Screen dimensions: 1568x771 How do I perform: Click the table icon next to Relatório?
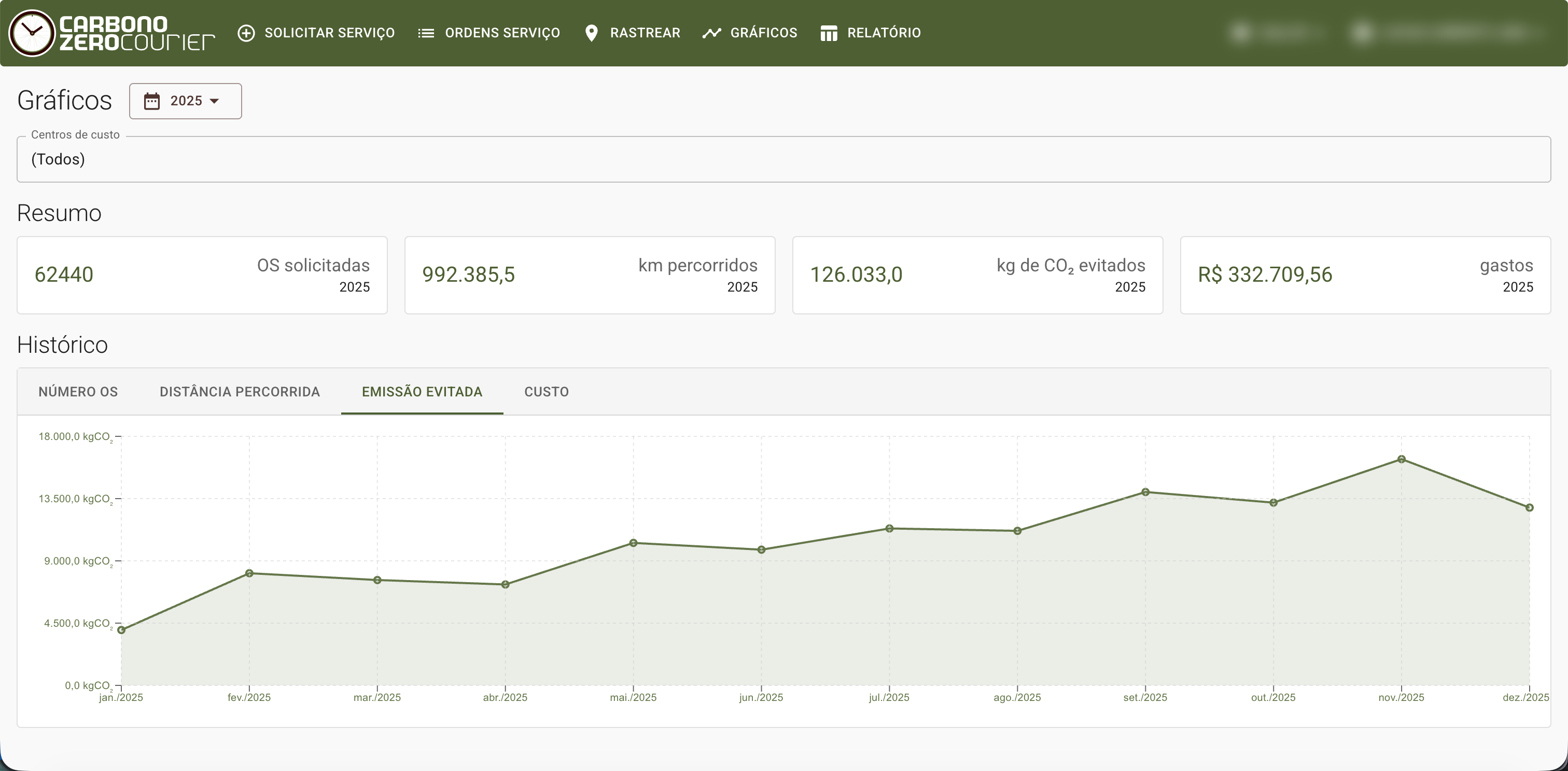829,33
